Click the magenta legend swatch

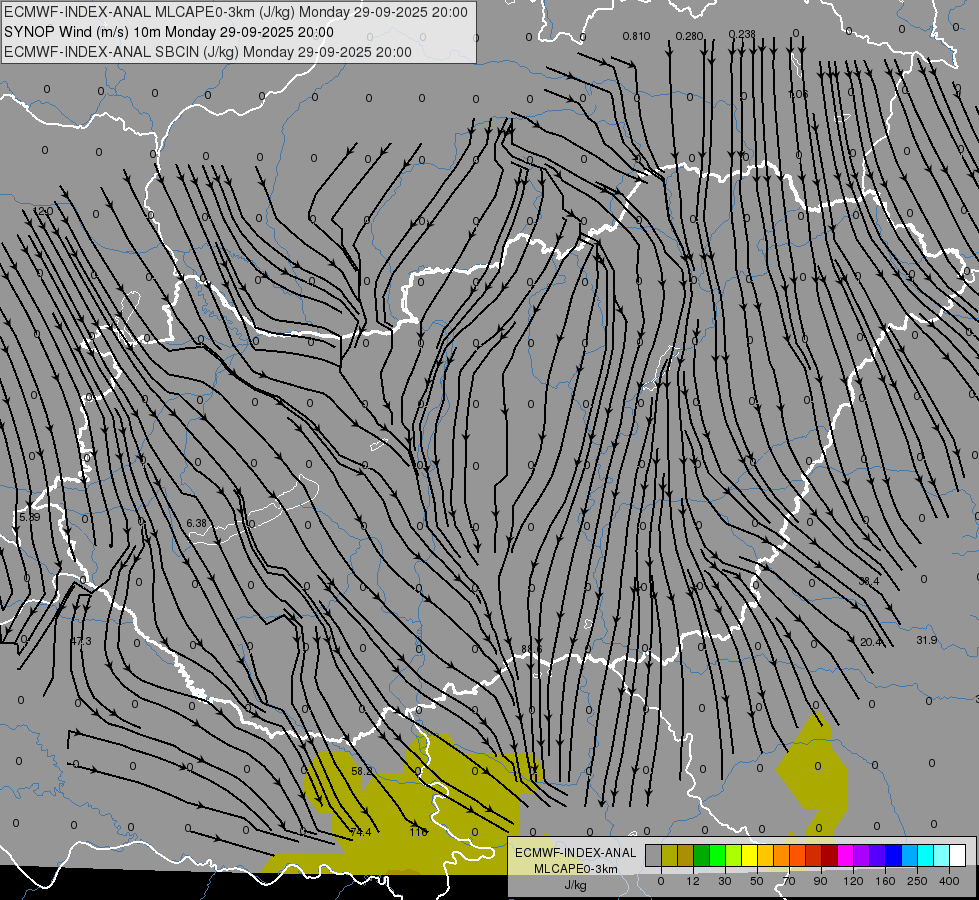tap(846, 856)
